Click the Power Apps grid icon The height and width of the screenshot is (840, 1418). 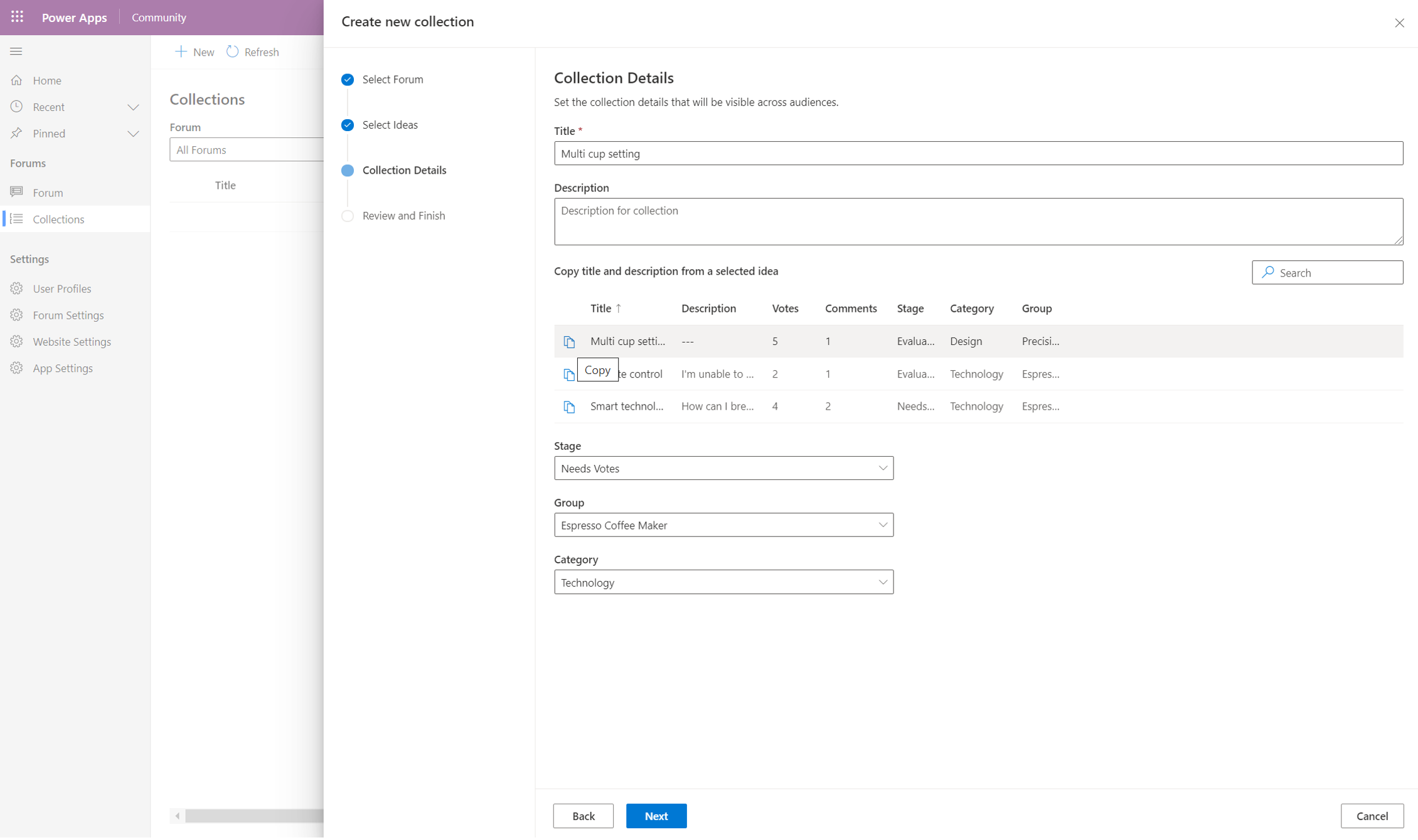(x=17, y=17)
